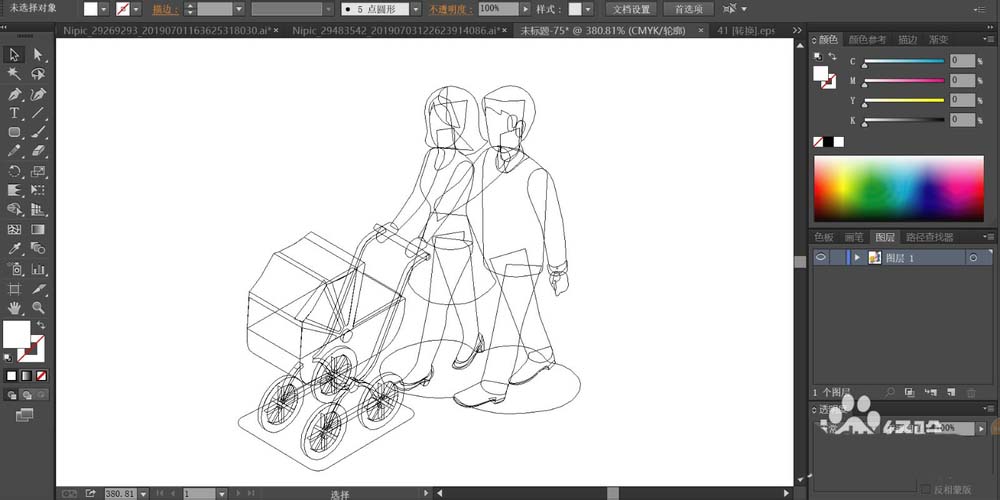This screenshot has height=500, width=1000.
Task: Switch to 41 [转换].eps document tab
Action: point(746,31)
